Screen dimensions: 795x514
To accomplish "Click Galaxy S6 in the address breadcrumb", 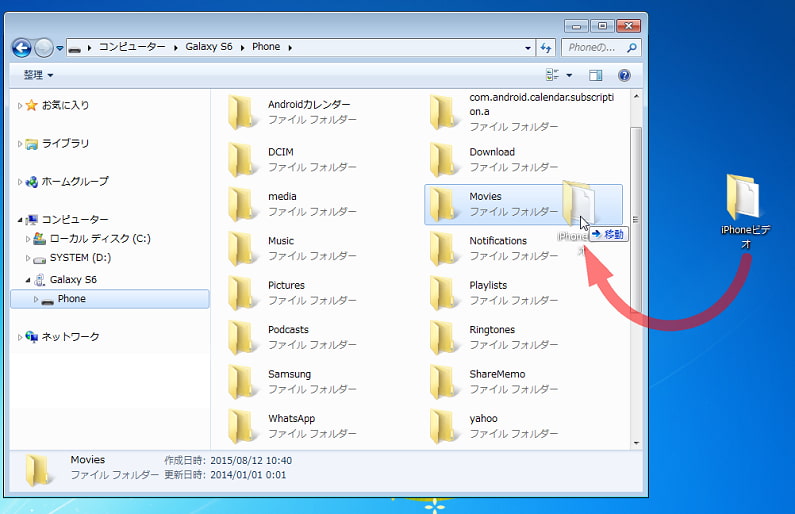I will pyautogui.click(x=208, y=47).
